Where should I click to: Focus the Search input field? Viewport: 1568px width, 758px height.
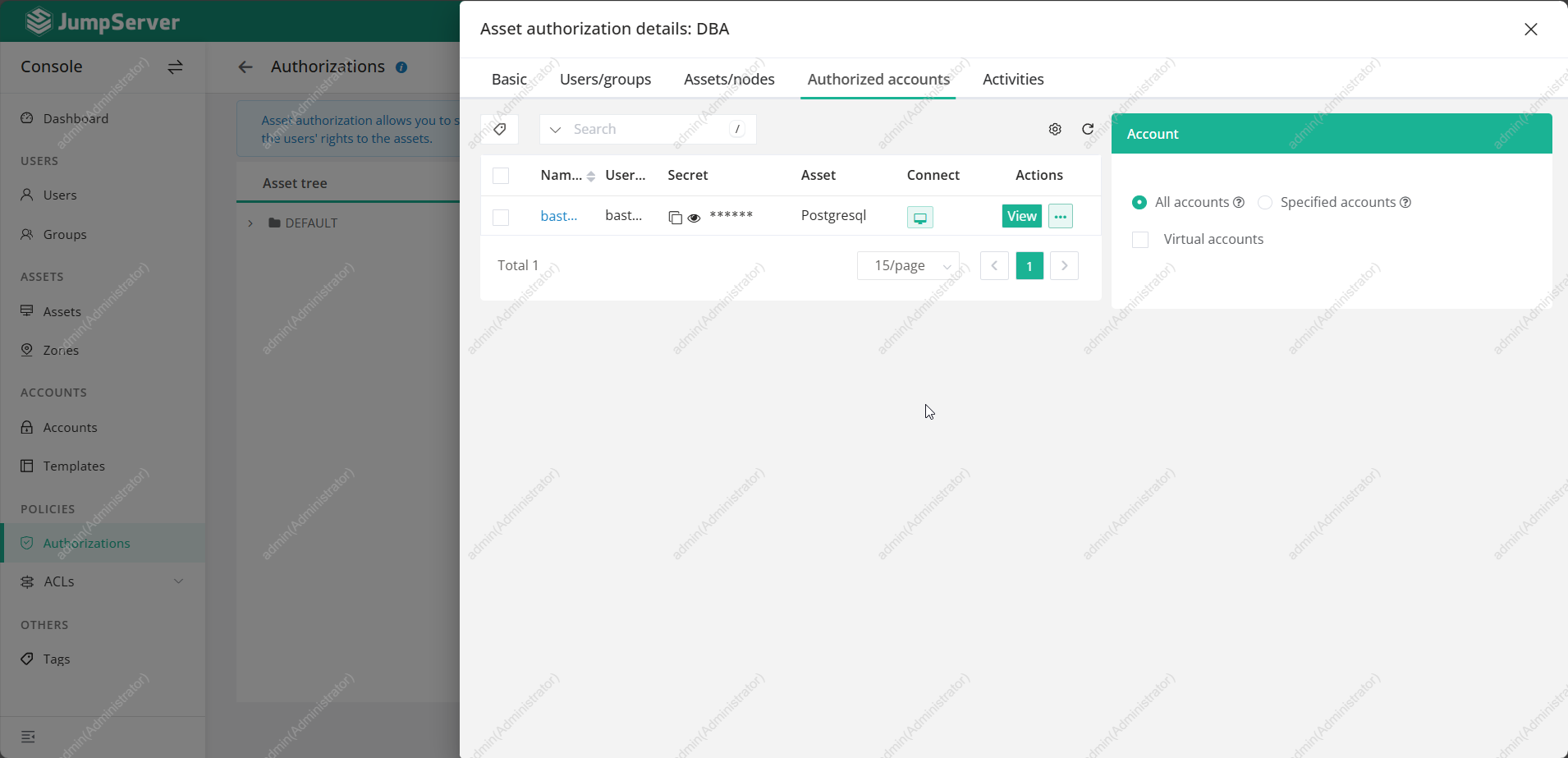click(646, 129)
